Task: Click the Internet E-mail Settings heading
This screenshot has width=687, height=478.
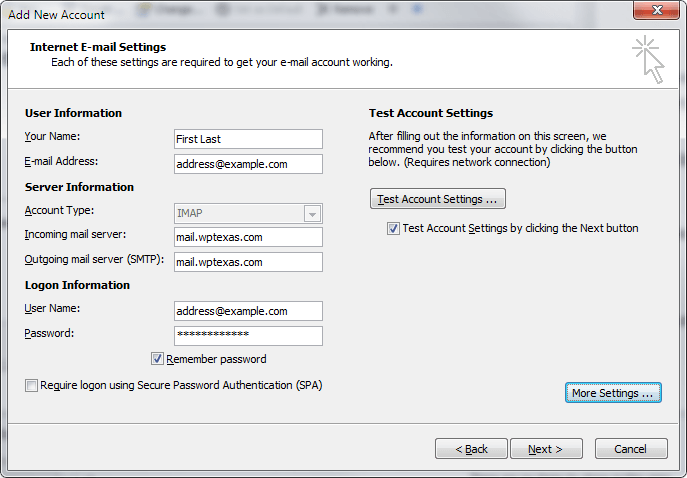Action: [98, 47]
